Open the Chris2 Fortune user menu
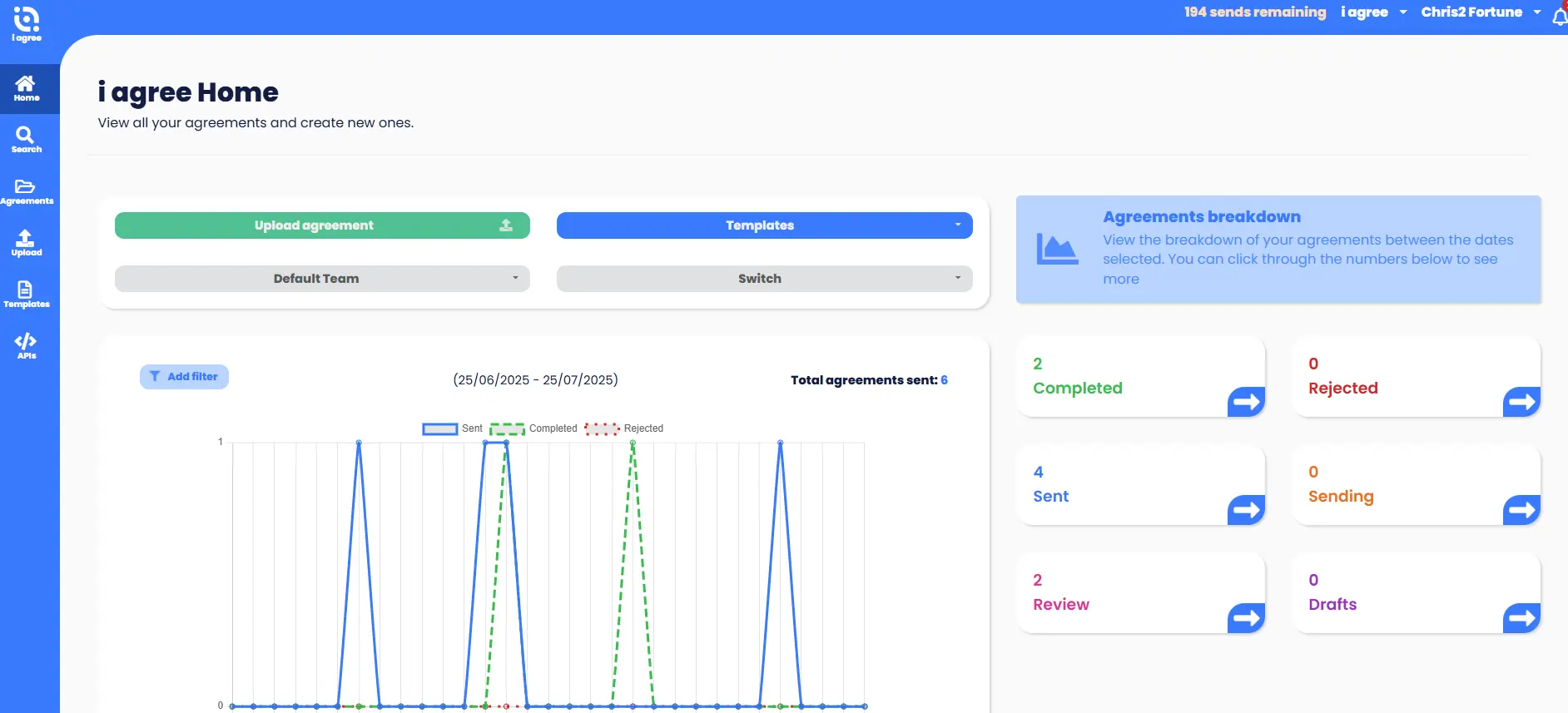Image resolution: width=1568 pixels, height=713 pixels. point(1481,12)
